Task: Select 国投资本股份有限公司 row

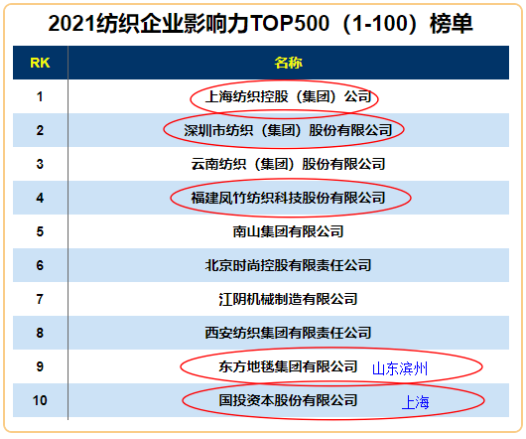Action: click(261, 400)
